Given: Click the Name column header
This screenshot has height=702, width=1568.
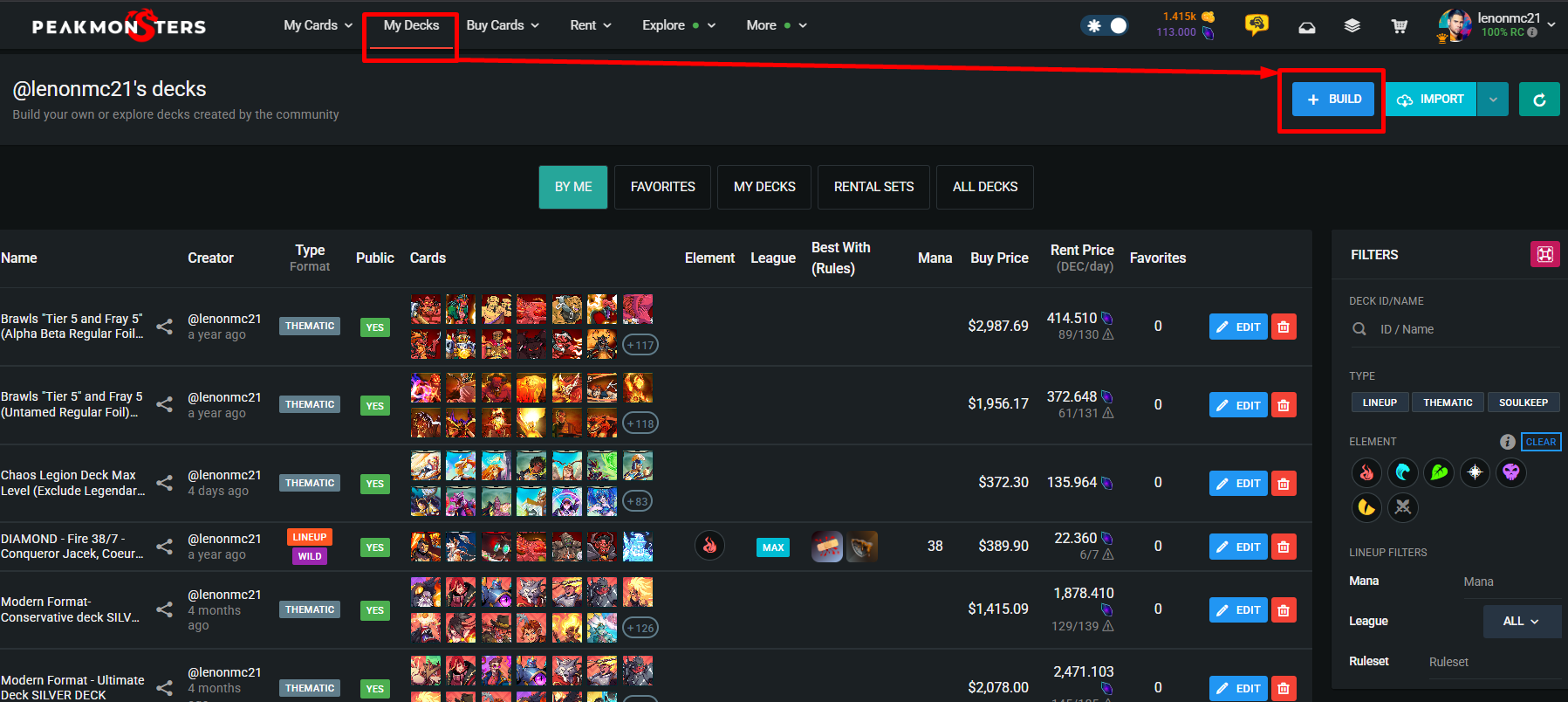Looking at the screenshot, I should coord(19,258).
